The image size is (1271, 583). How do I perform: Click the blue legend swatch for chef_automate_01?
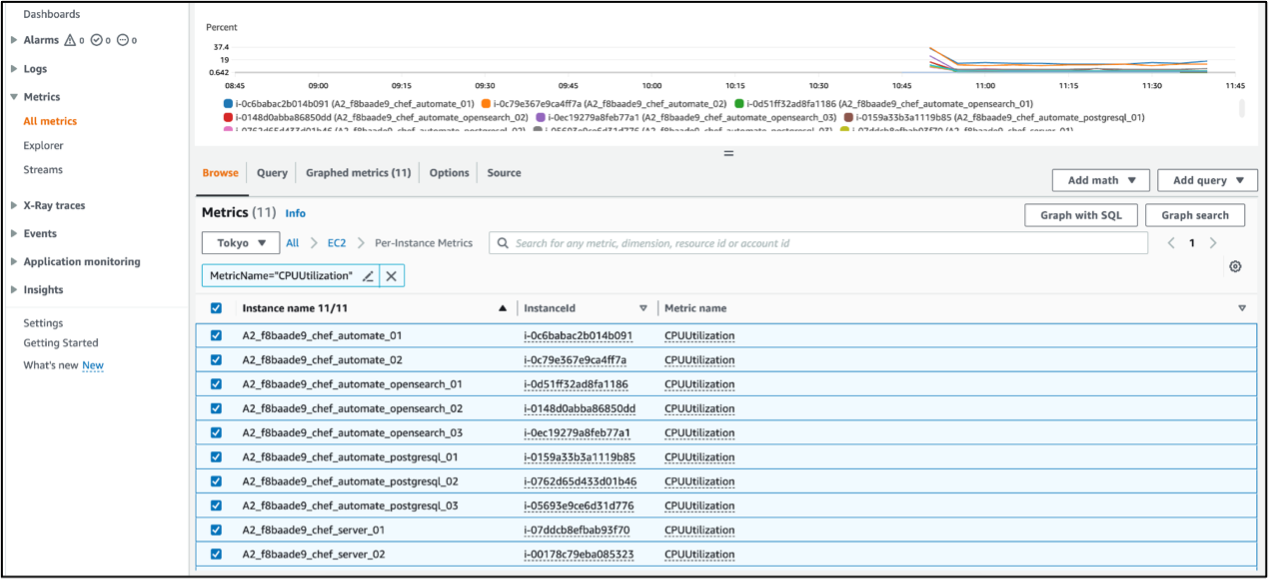click(228, 104)
